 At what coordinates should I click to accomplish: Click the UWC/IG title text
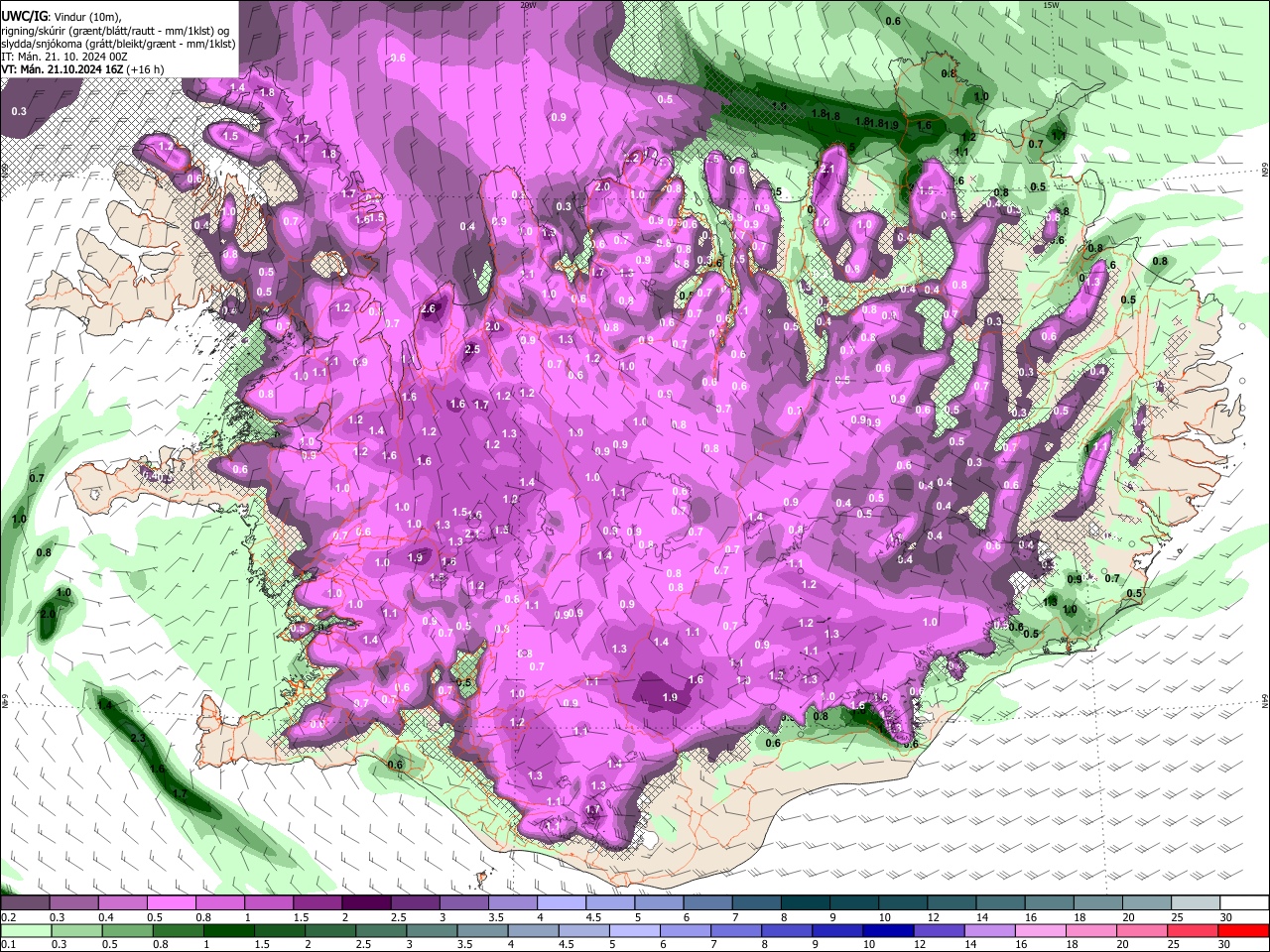(x=23, y=15)
